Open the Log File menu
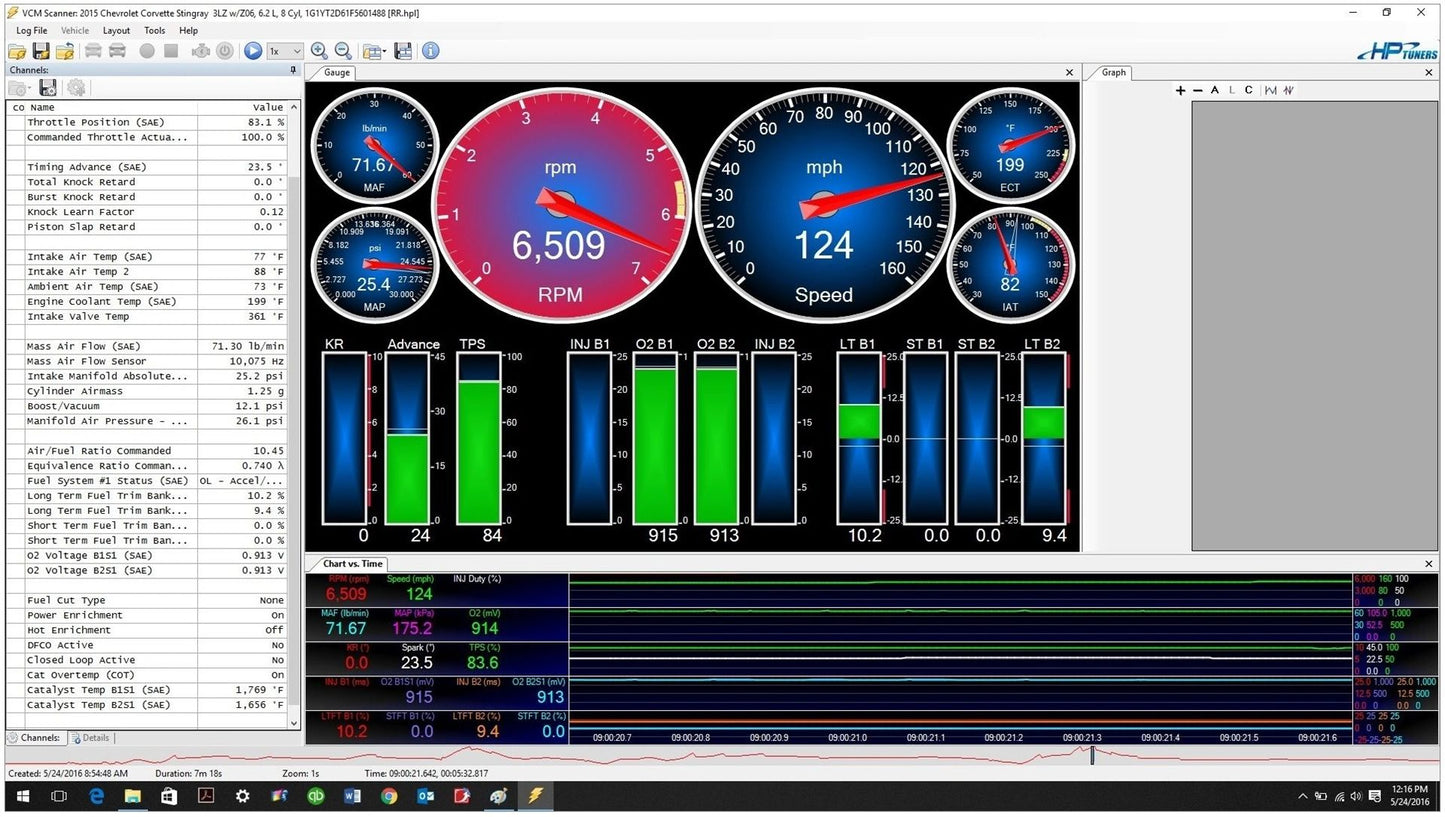Screen dimensions: 1445x817 (32, 31)
